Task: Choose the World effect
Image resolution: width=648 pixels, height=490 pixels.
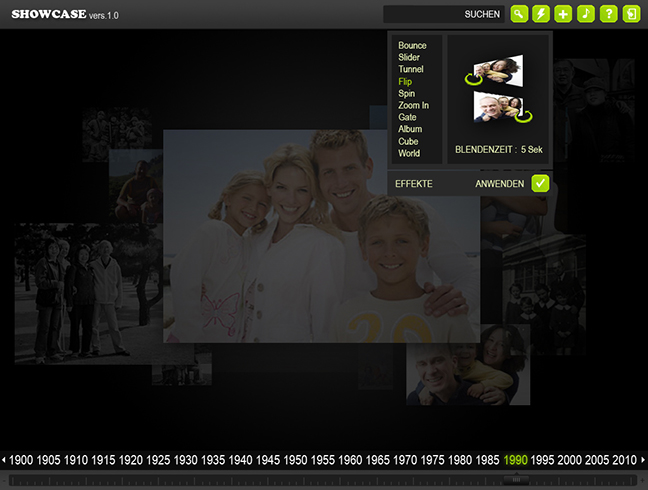Action: [409, 154]
